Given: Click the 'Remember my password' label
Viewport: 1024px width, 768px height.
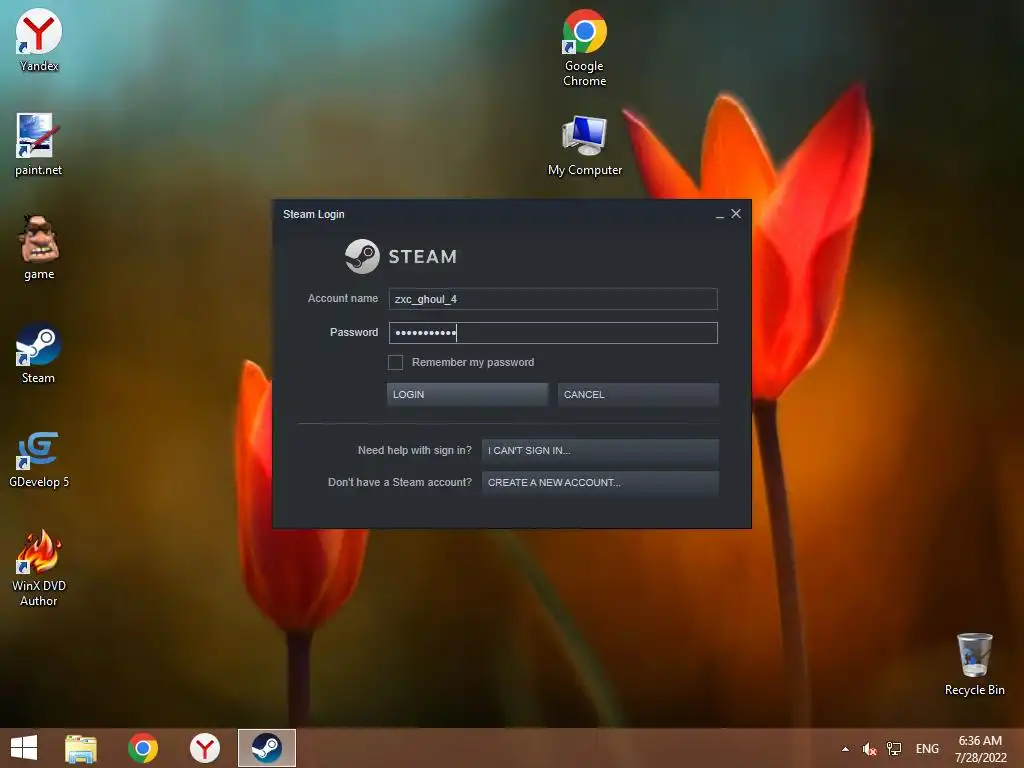Looking at the screenshot, I should pyautogui.click(x=473, y=362).
